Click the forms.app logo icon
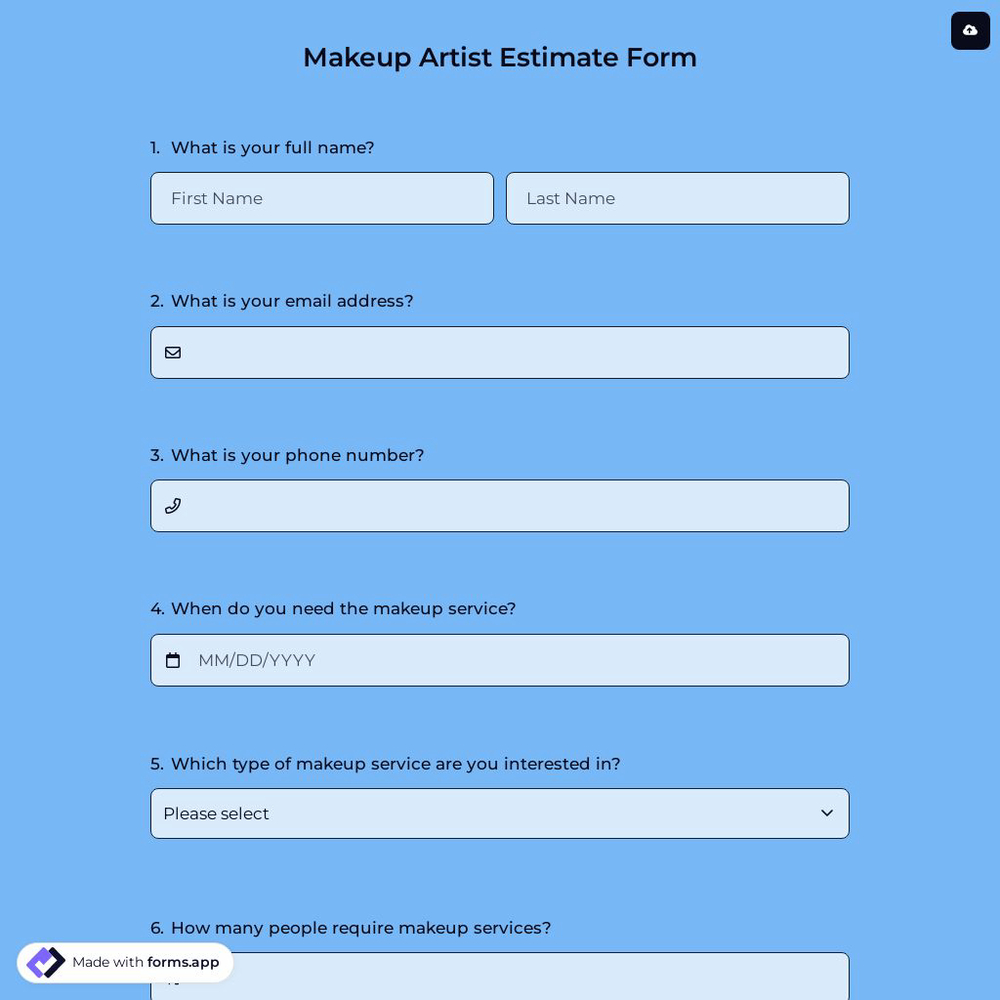The image size is (1000, 1000). (46, 962)
